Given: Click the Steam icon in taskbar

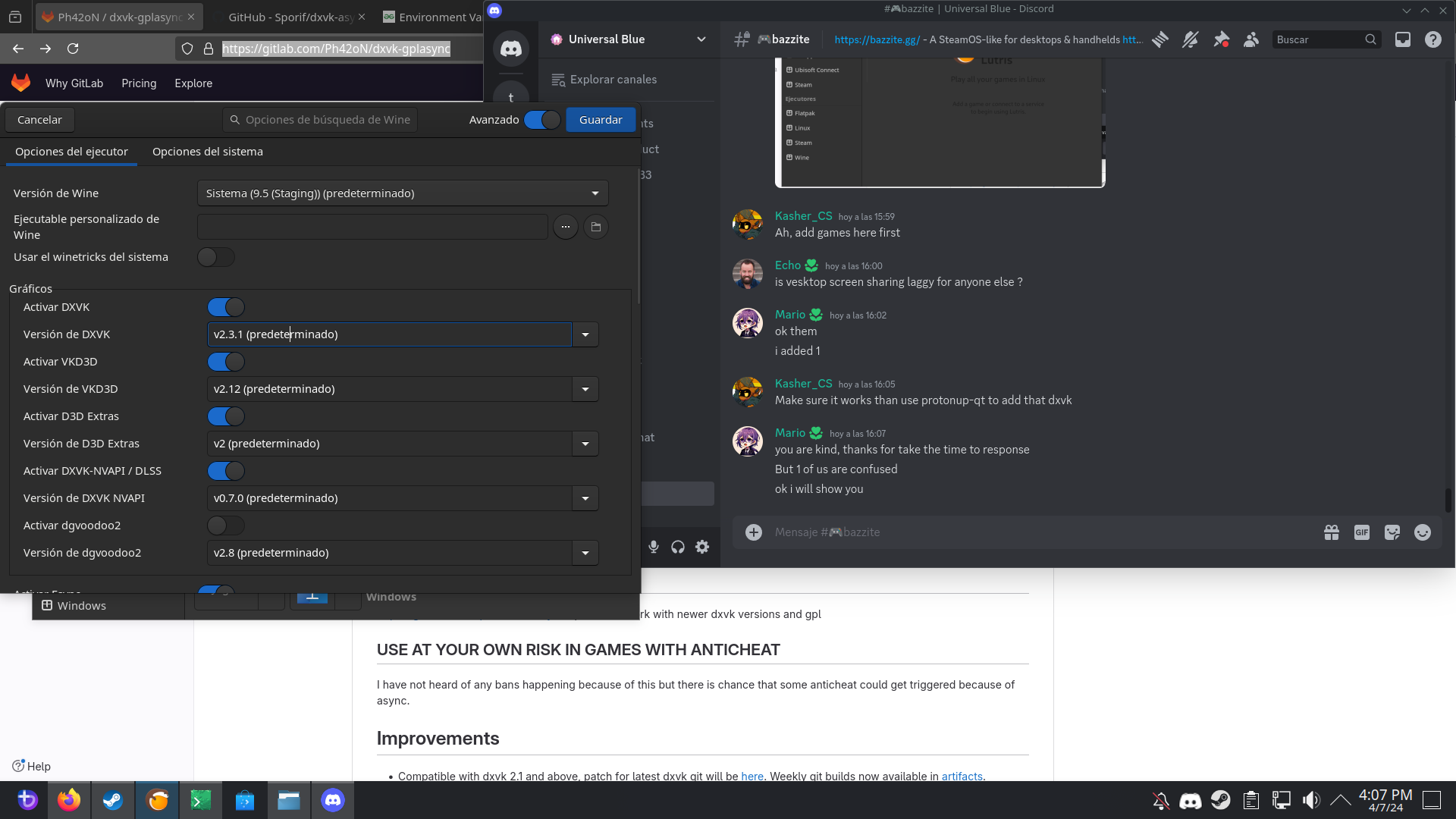Looking at the screenshot, I should [113, 800].
